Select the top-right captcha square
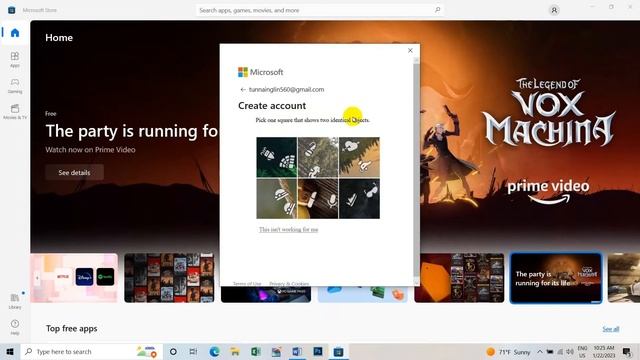 [x=359, y=157]
